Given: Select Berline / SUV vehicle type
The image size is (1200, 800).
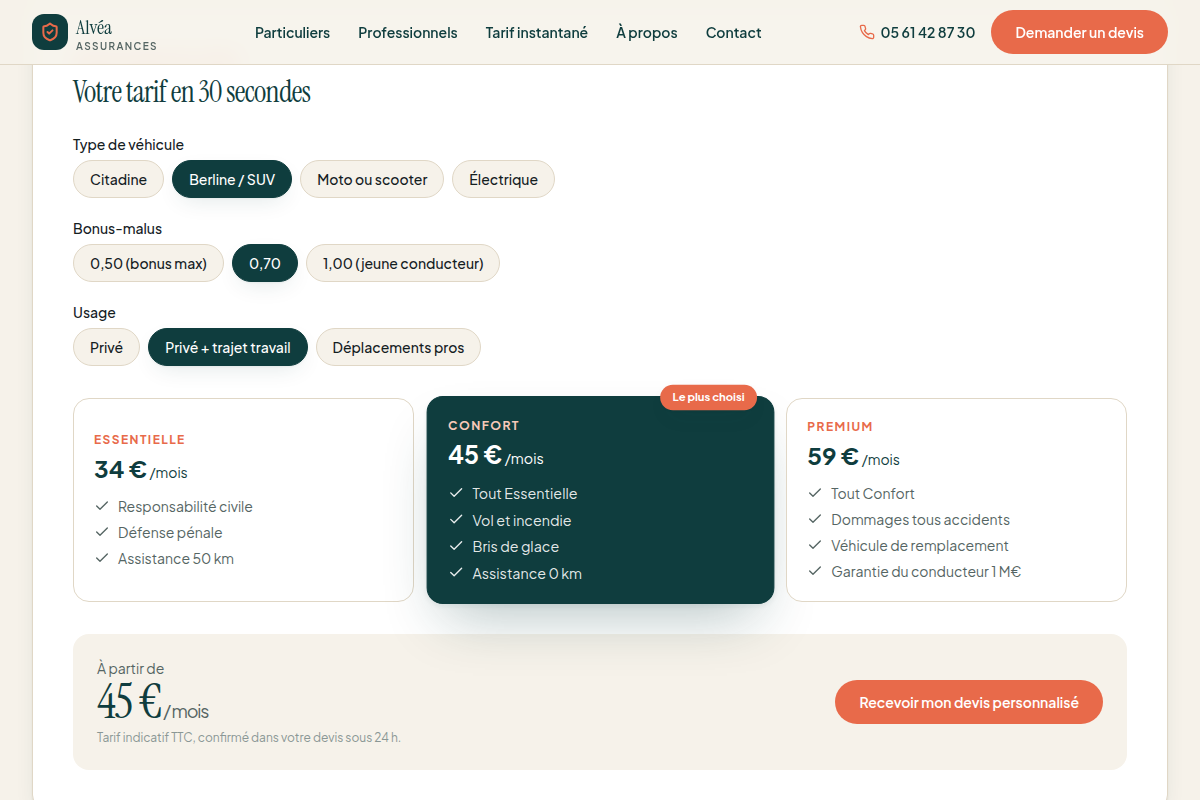Looking at the screenshot, I should (232, 179).
